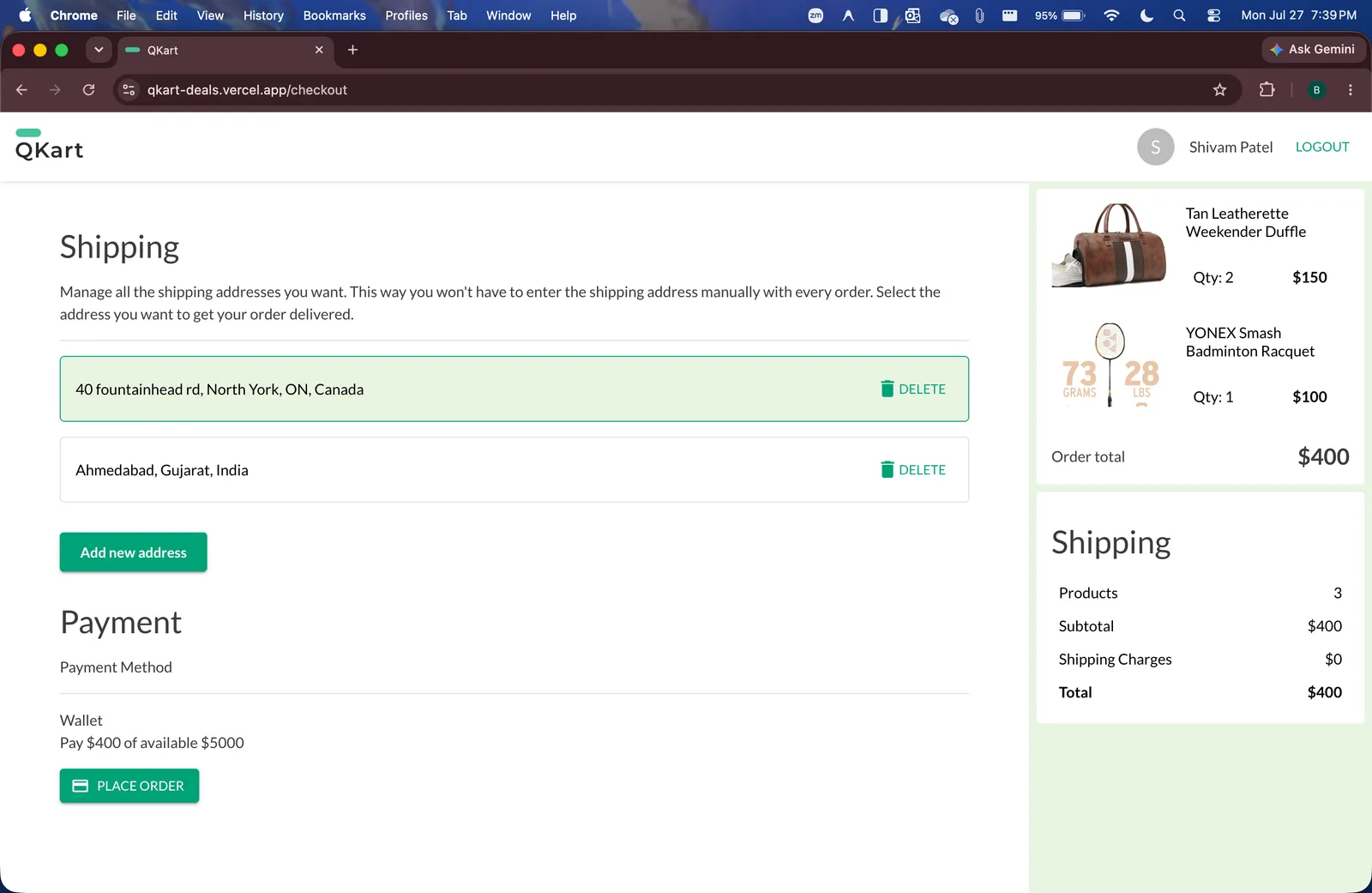Screen dimensions: 1372x893
Task: Open the Profiles menu
Action: [406, 15]
